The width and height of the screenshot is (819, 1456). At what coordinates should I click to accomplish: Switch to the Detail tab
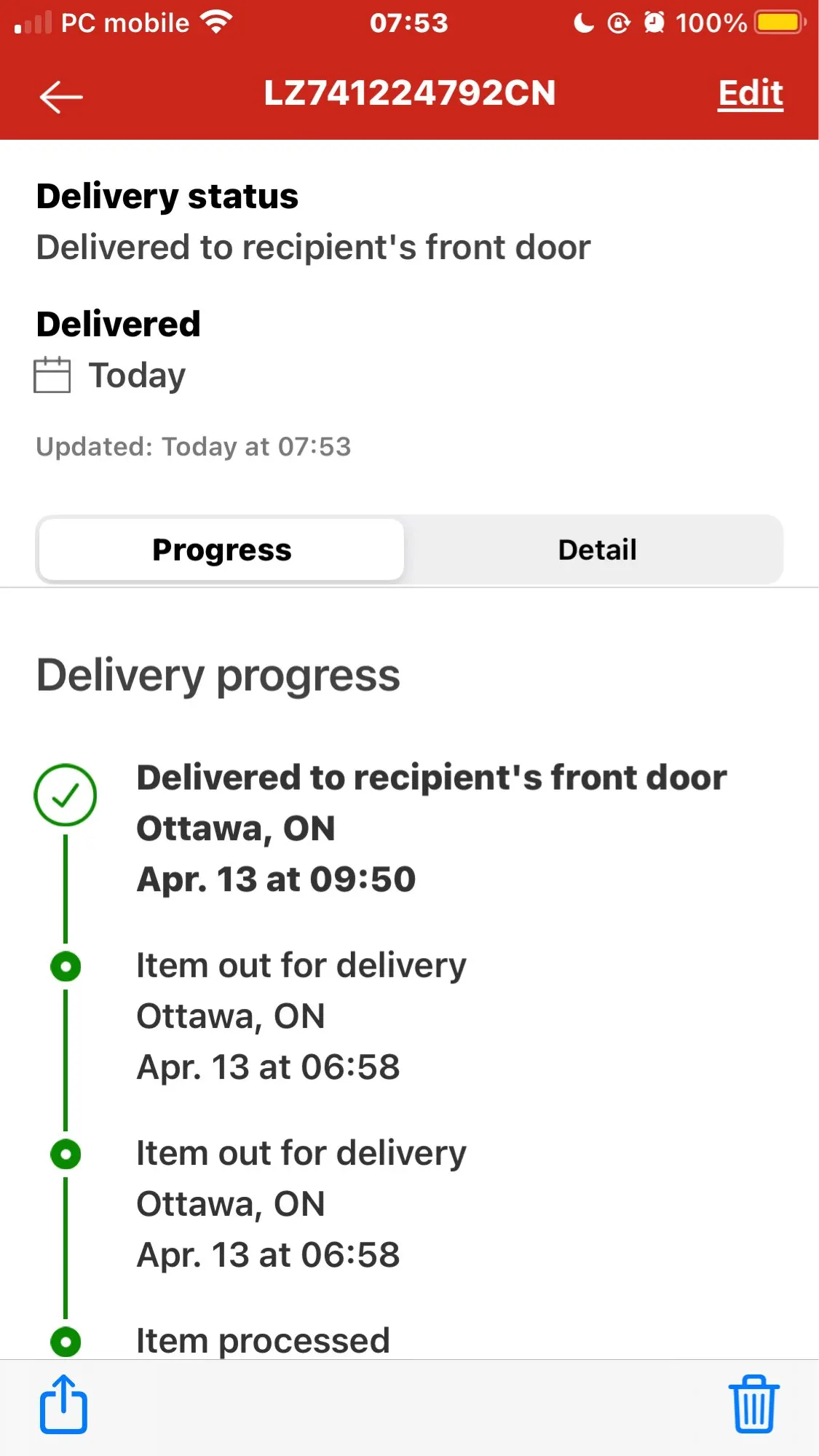click(597, 550)
